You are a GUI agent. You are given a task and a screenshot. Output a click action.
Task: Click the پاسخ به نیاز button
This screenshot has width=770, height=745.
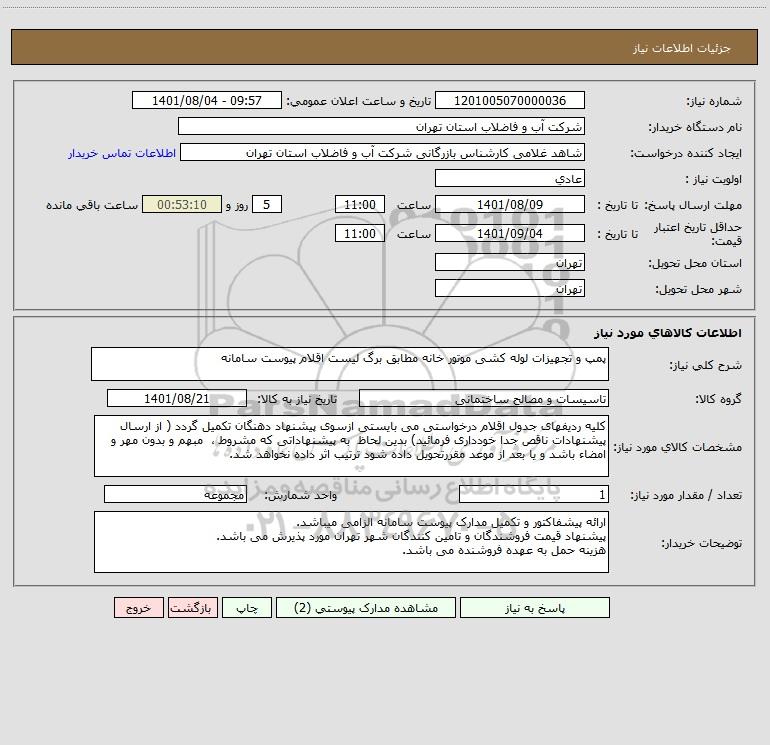click(x=535, y=607)
